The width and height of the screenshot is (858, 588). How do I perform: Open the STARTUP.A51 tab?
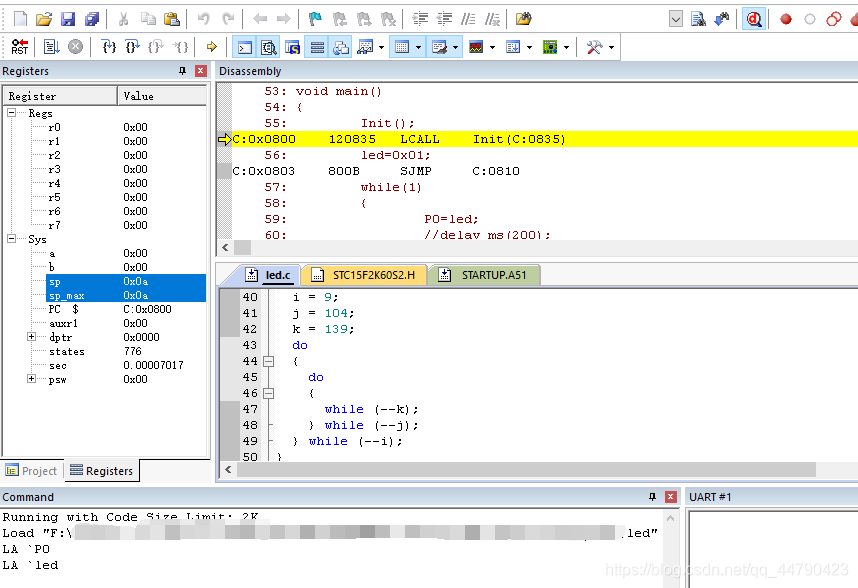coord(484,275)
